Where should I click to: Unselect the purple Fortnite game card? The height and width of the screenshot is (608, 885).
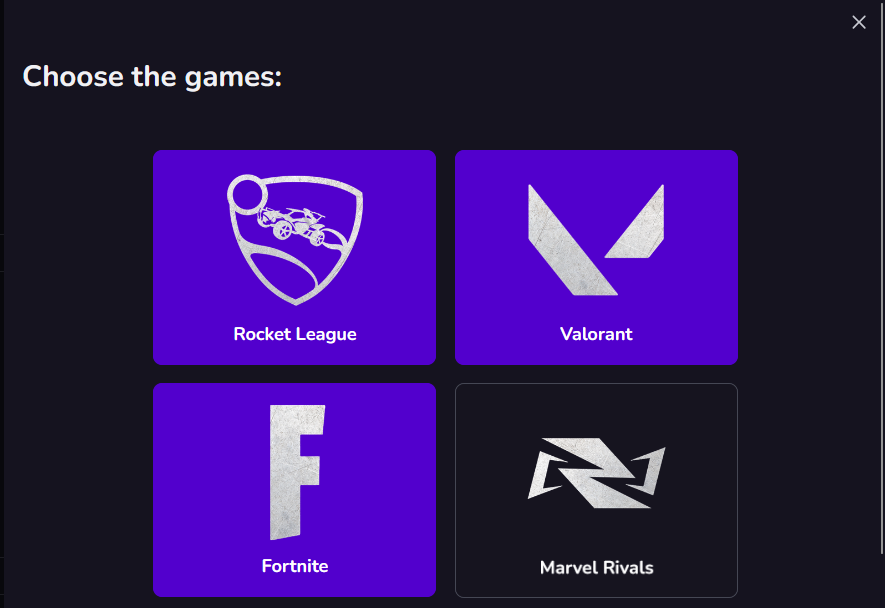point(294,490)
